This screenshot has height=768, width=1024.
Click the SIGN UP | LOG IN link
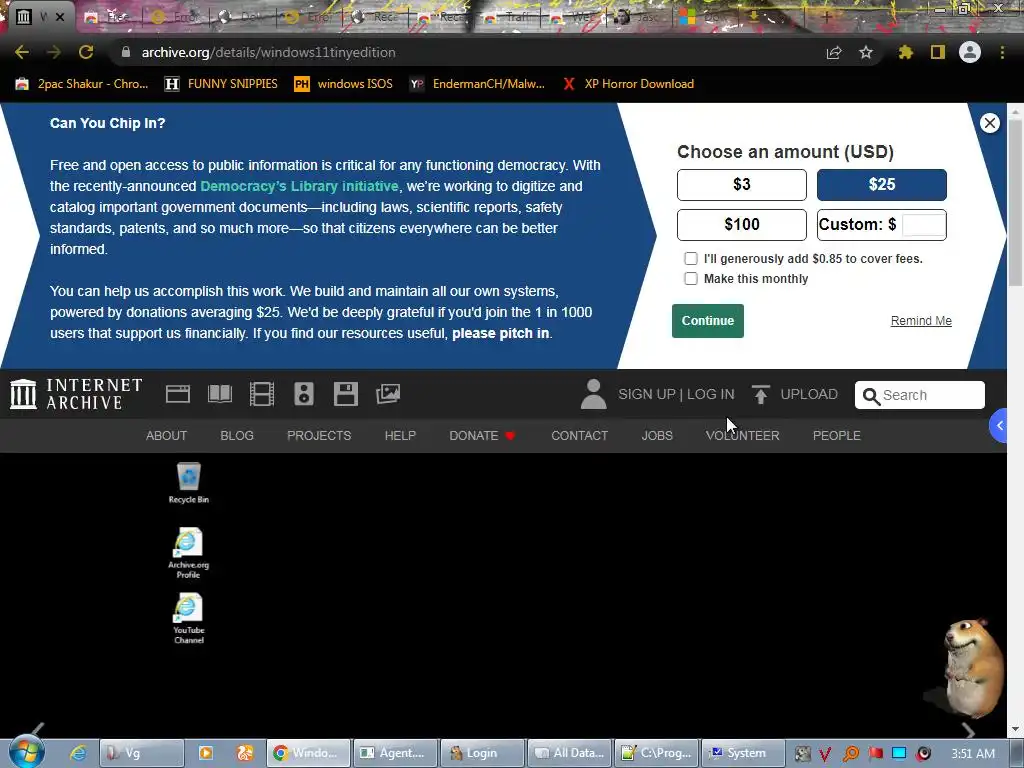tap(676, 394)
